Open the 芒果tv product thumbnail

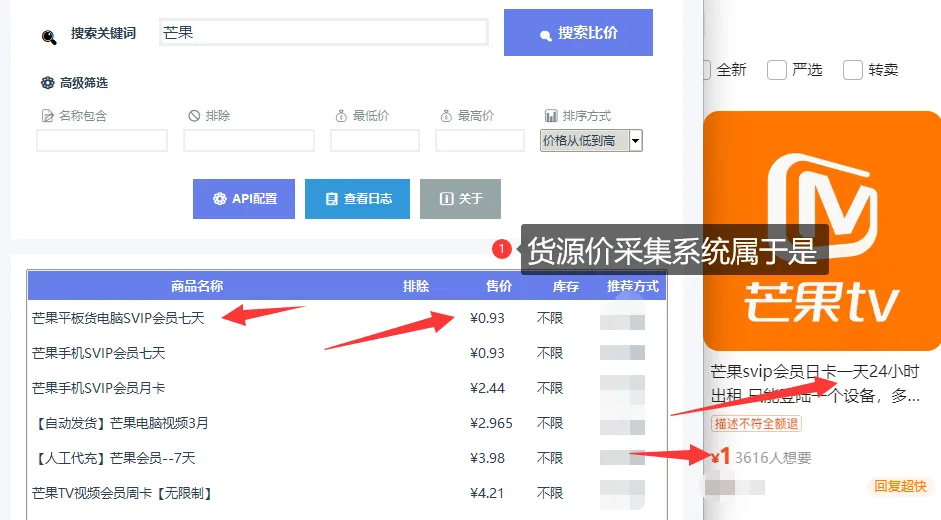coord(822,231)
